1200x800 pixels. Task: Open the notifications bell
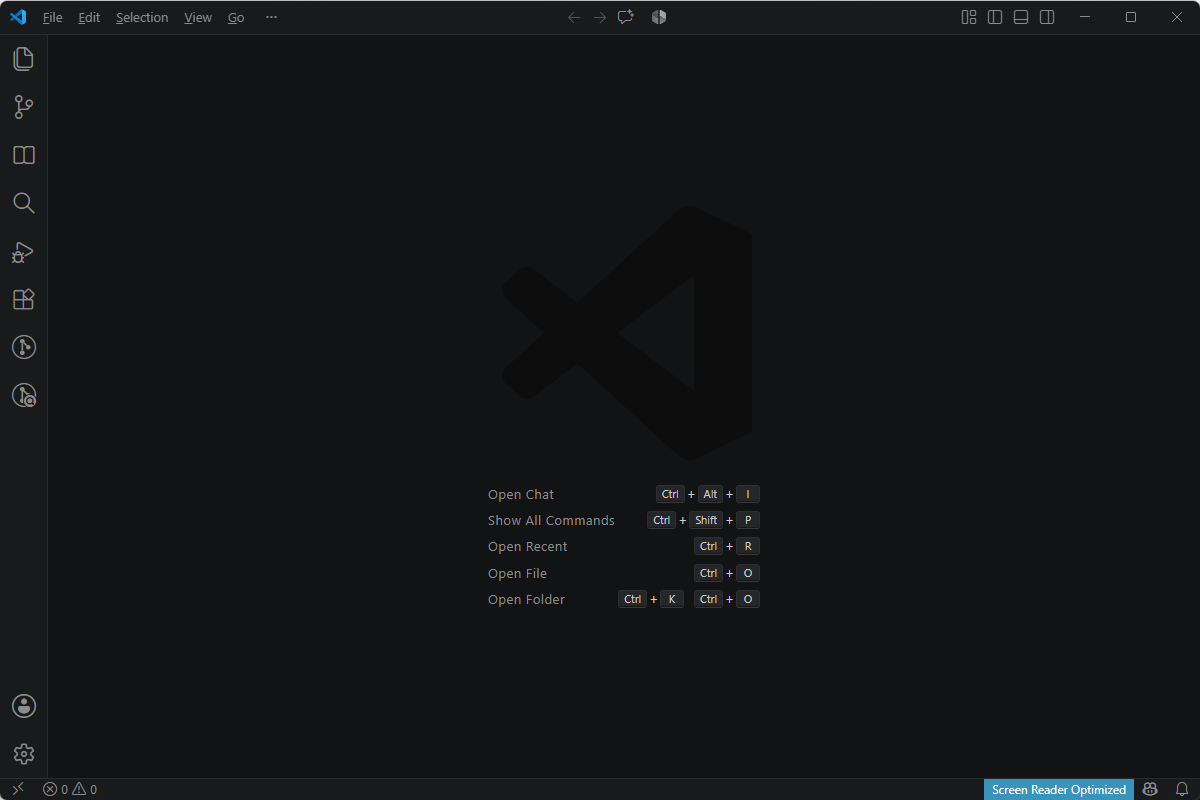pyautogui.click(x=1181, y=789)
